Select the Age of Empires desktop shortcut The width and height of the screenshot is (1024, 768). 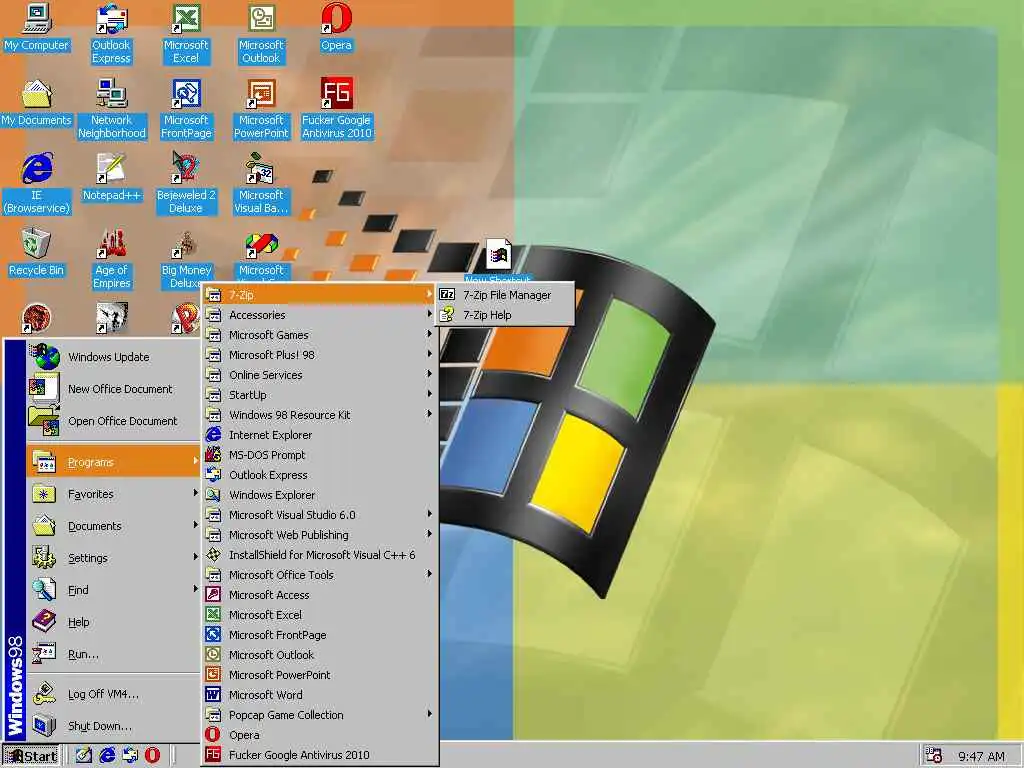click(x=112, y=259)
